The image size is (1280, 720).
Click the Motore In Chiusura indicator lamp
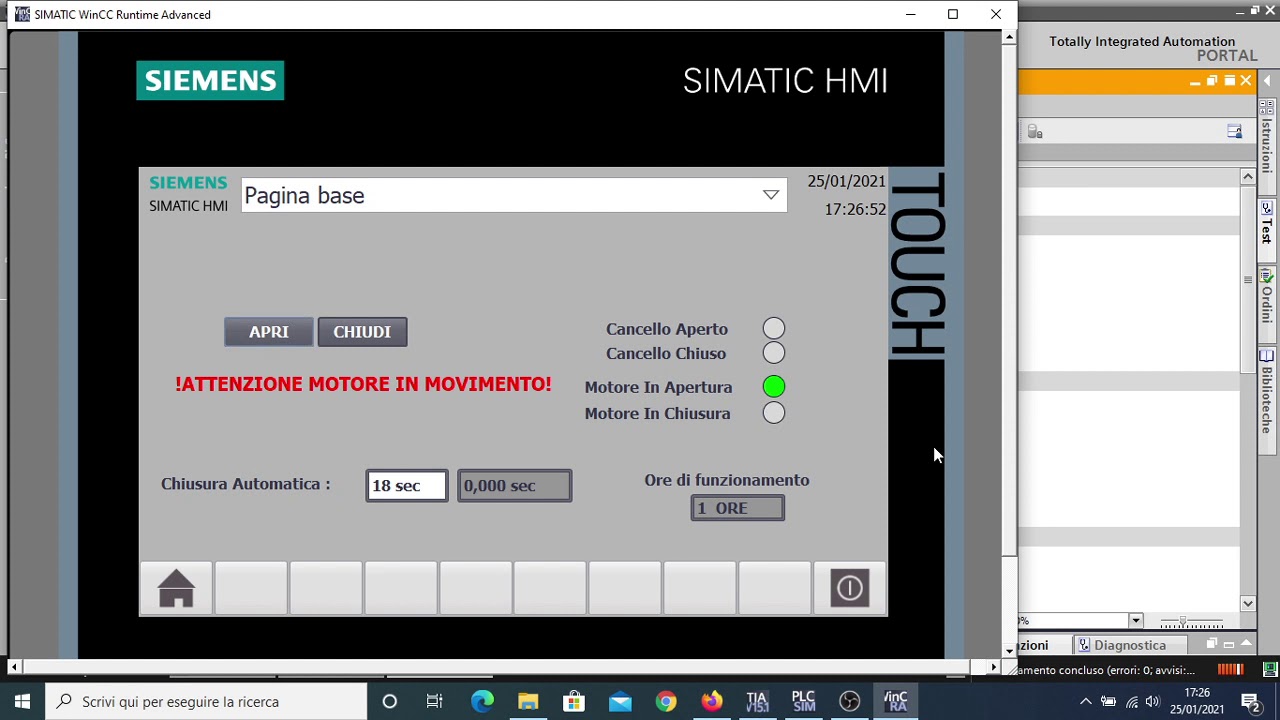tap(774, 413)
